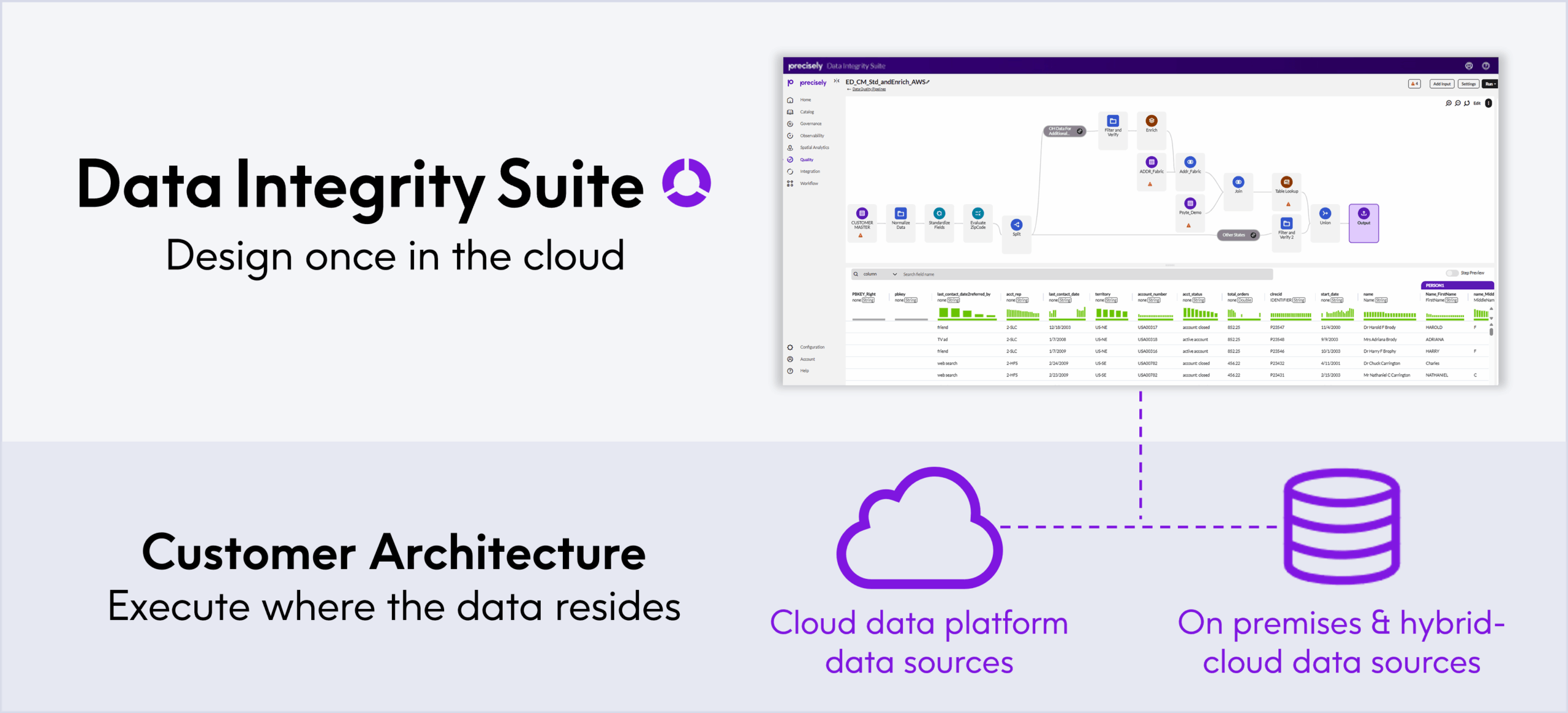The width and height of the screenshot is (1568, 713).
Task: Click the black info icon on canvas toolbar
Action: pos(1488,104)
